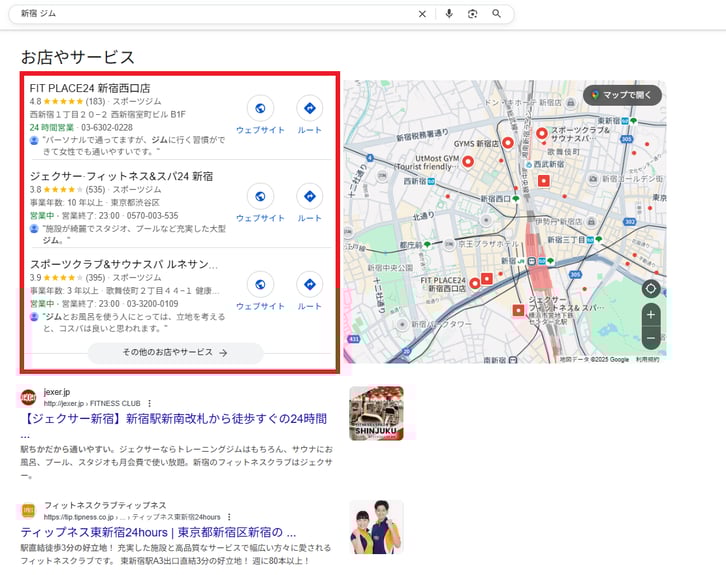The width and height of the screenshot is (726, 575).
Task: Zoom out the map with minus button
Action: 651,338
